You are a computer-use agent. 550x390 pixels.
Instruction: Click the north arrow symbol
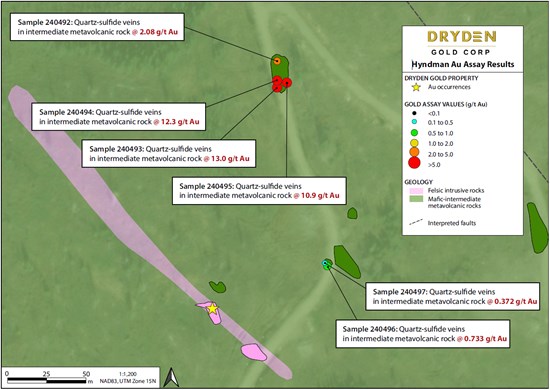point(172,377)
